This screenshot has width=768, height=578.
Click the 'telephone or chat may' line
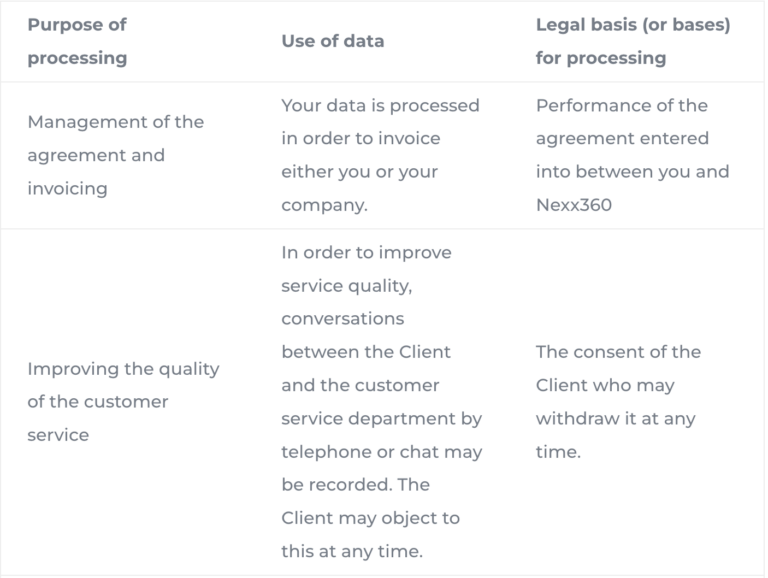click(x=382, y=452)
